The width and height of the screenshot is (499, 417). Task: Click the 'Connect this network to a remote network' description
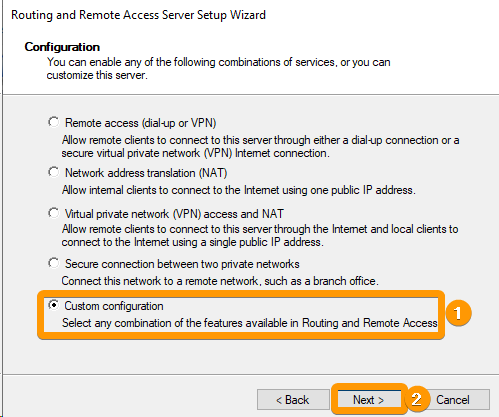[x=220, y=281]
